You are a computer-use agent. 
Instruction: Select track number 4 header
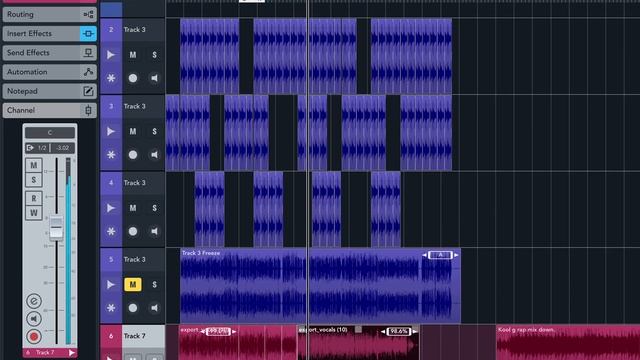144,183
